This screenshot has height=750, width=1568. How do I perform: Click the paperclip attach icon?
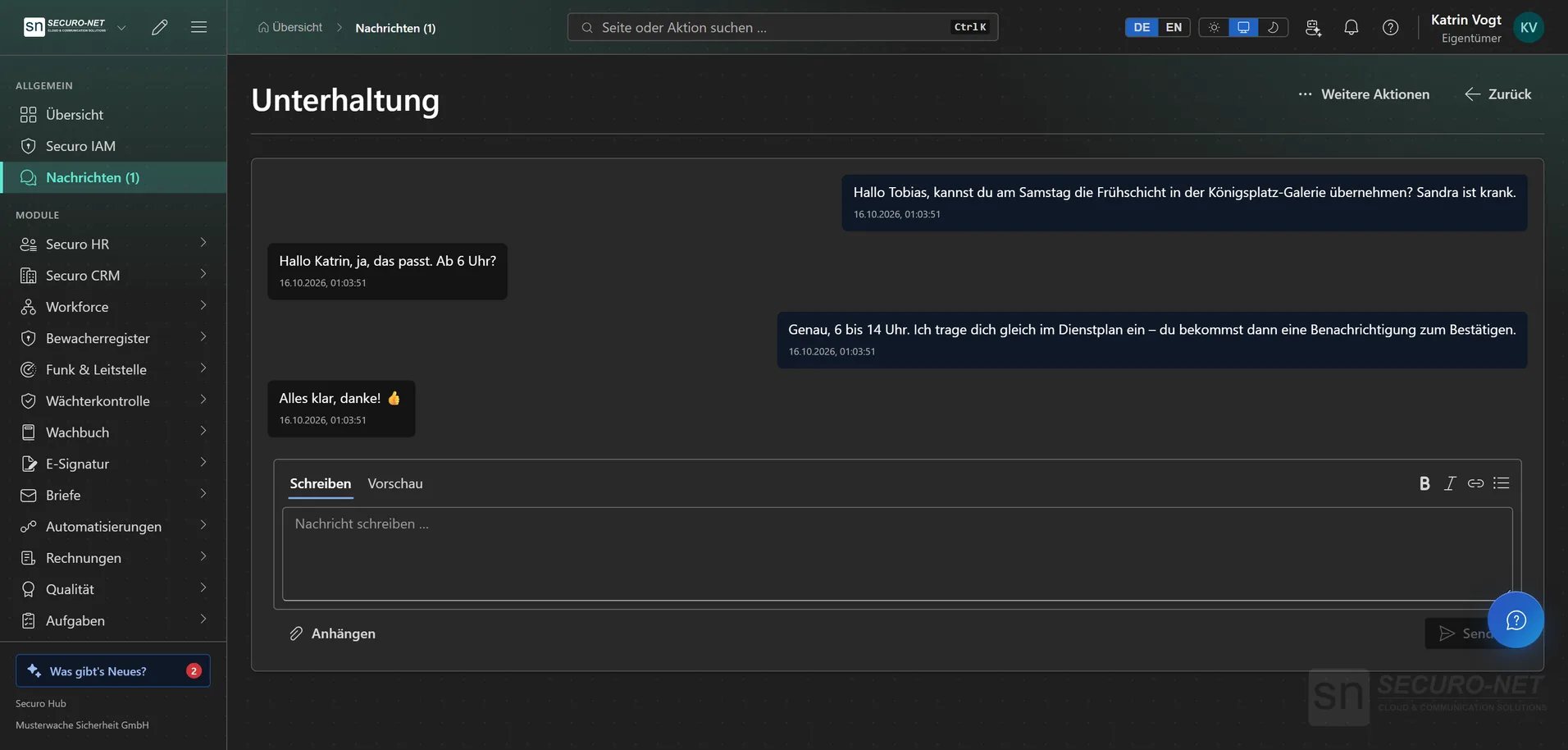click(x=297, y=633)
